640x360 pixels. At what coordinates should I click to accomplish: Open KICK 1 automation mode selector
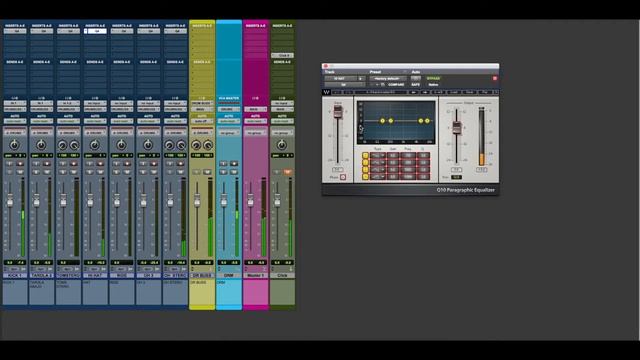point(15,121)
